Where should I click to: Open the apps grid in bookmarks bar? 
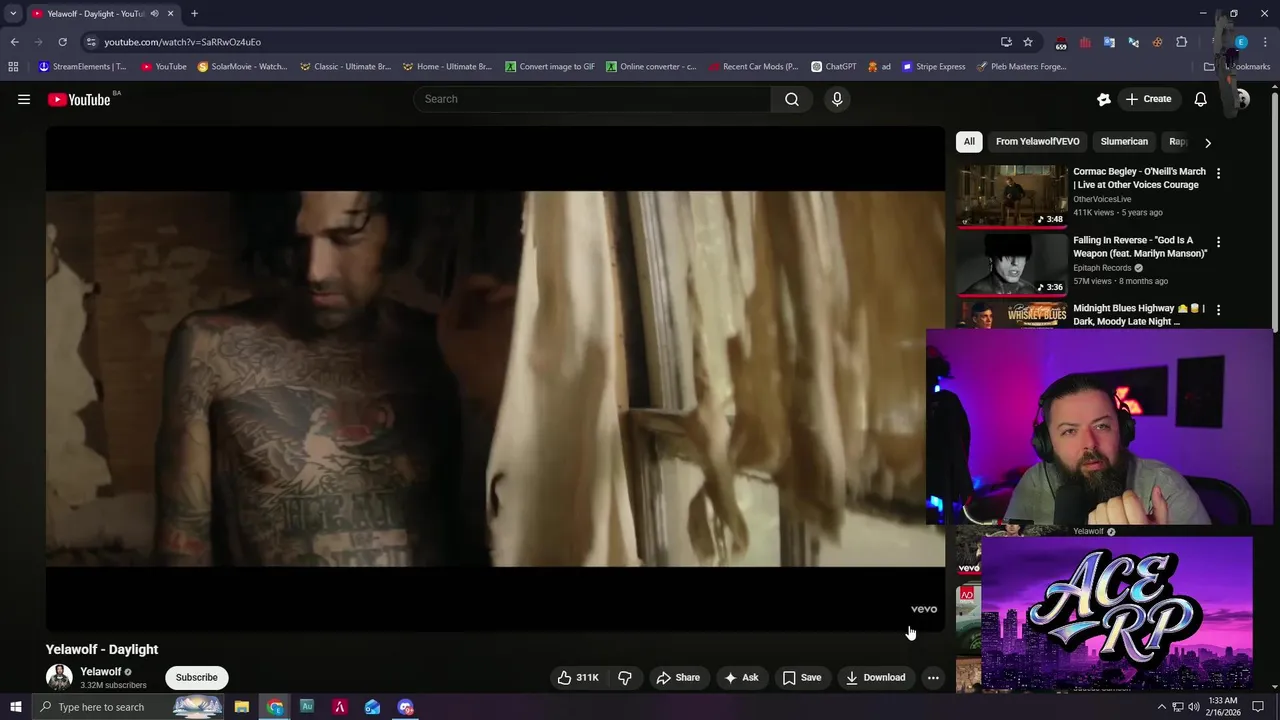click(x=13, y=67)
